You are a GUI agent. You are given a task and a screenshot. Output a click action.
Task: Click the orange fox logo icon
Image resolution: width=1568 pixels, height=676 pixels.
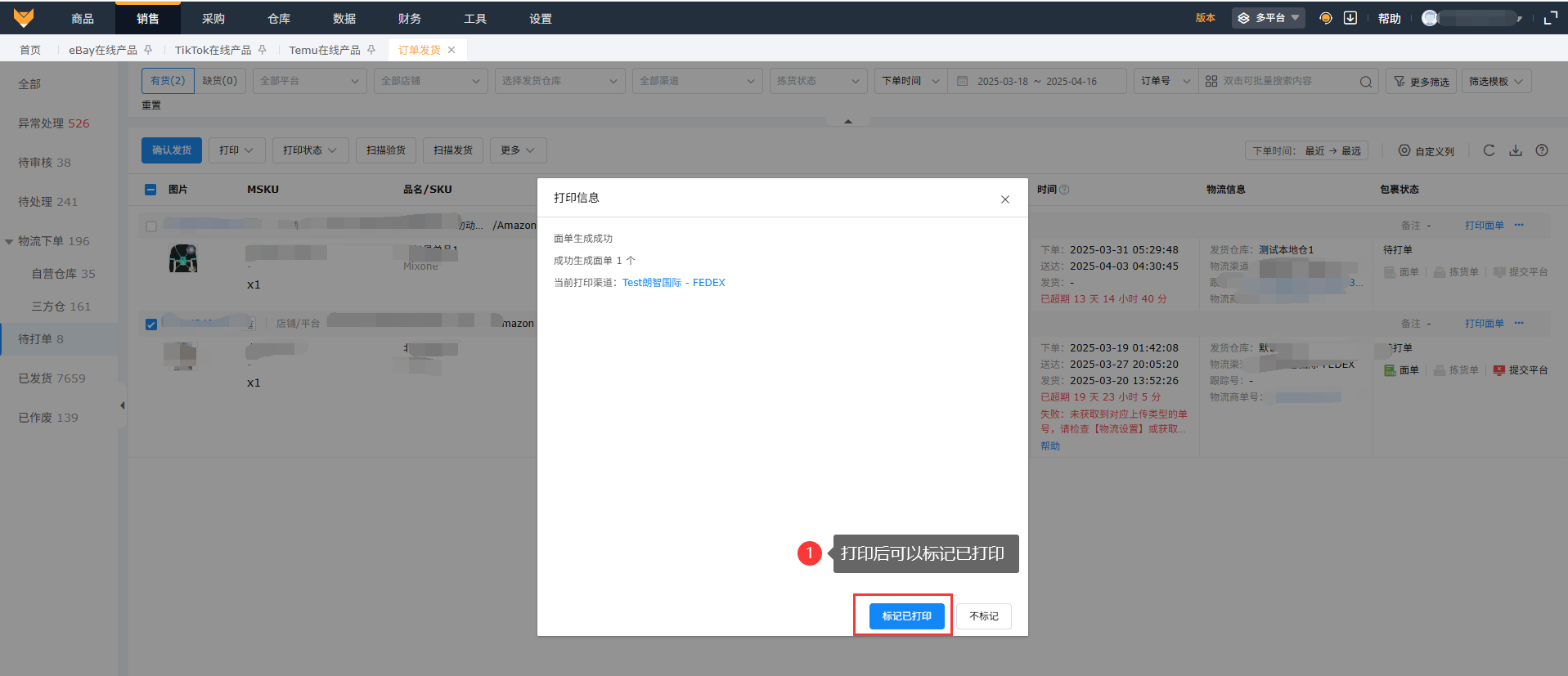pyautogui.click(x=24, y=17)
